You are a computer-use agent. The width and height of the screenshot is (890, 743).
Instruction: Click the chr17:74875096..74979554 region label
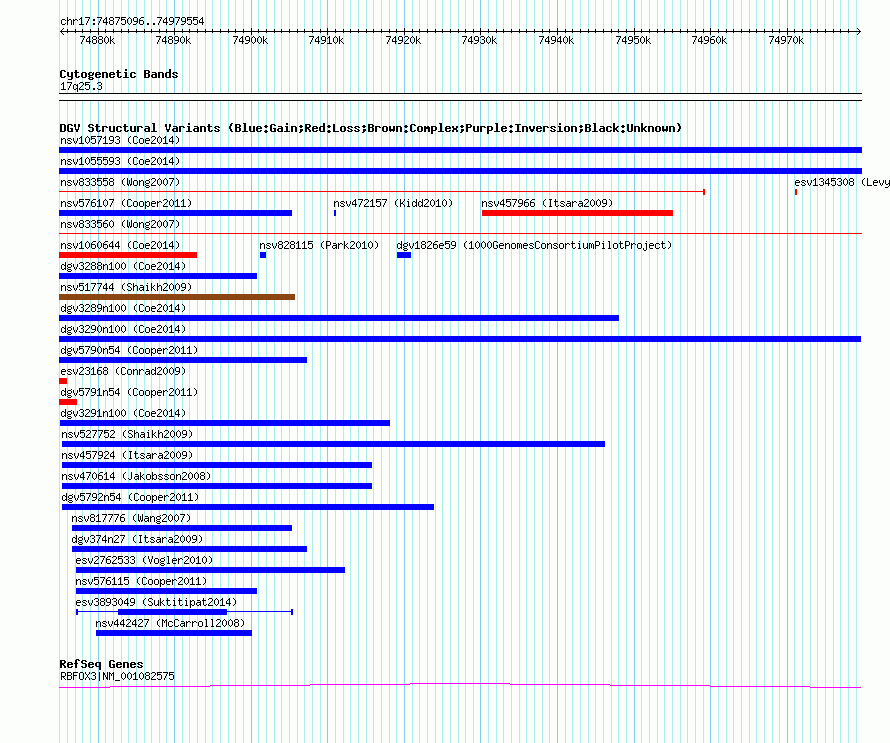coord(132,21)
